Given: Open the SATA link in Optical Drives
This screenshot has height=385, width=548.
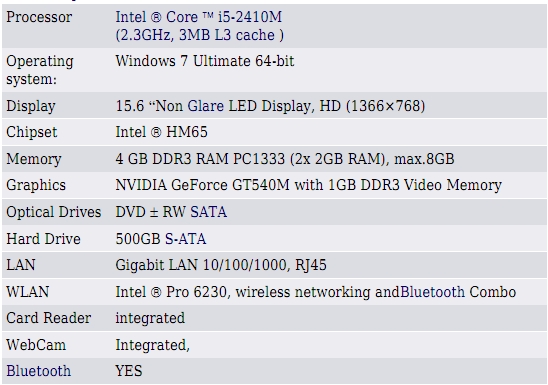Looking at the screenshot, I should pyautogui.click(x=208, y=212).
